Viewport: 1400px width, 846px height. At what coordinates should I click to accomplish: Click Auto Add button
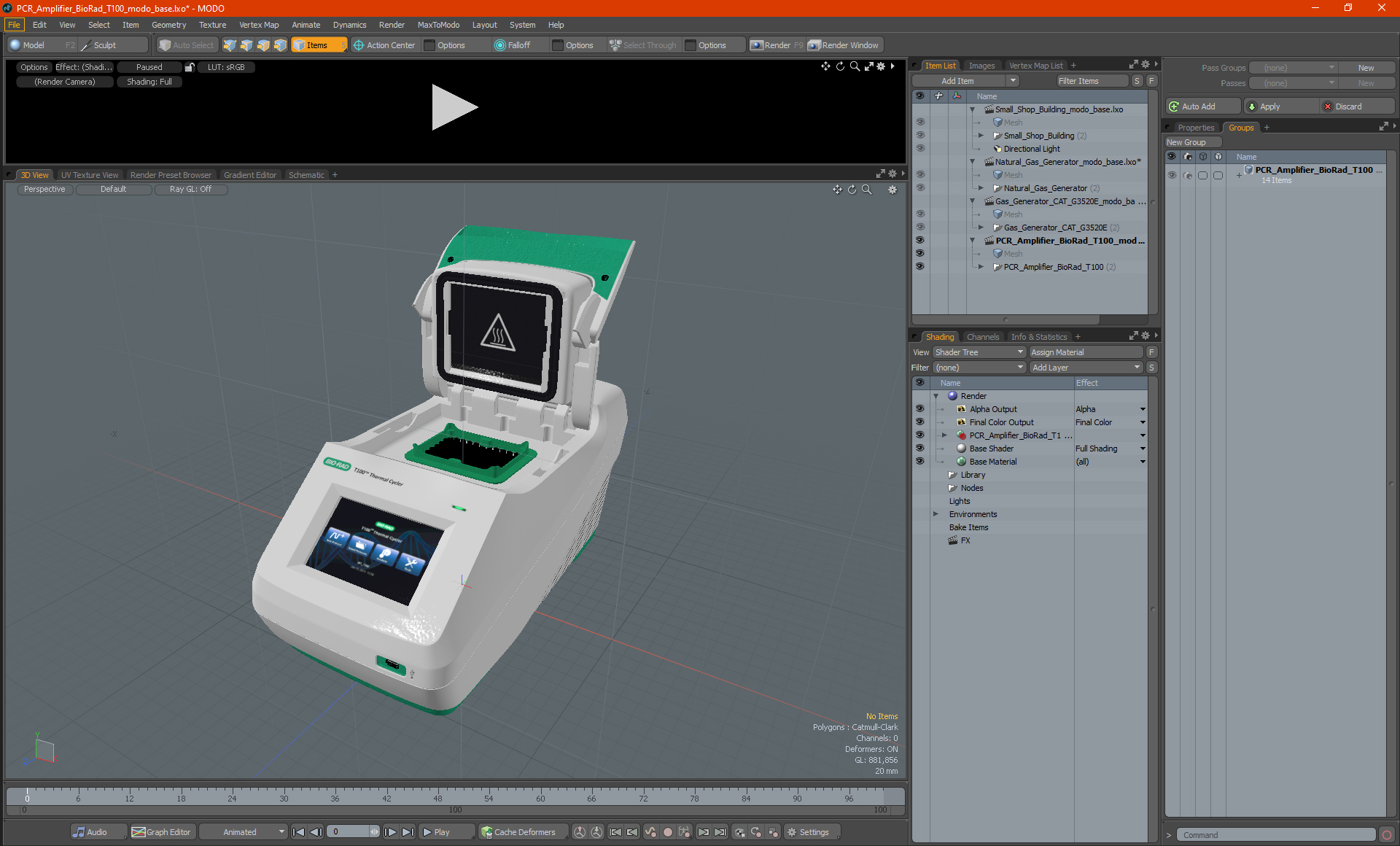1203,106
